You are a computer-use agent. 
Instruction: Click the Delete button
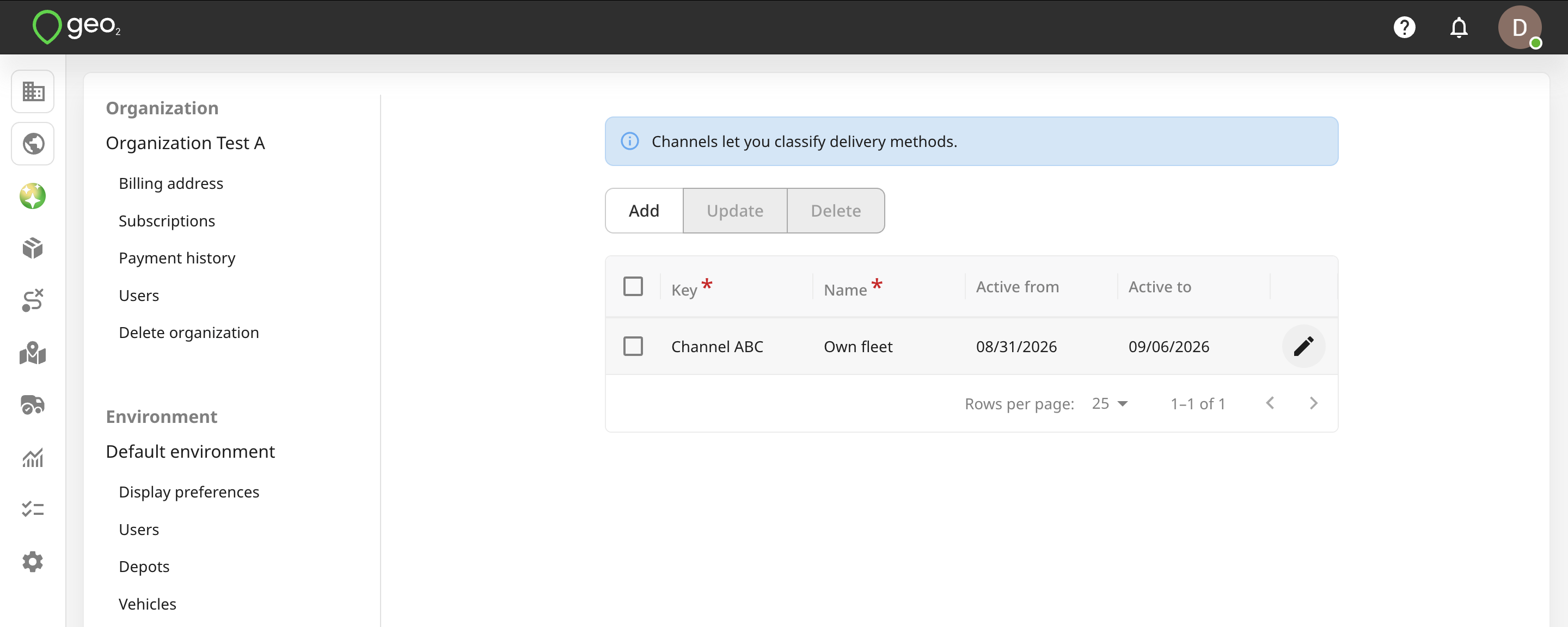point(836,211)
